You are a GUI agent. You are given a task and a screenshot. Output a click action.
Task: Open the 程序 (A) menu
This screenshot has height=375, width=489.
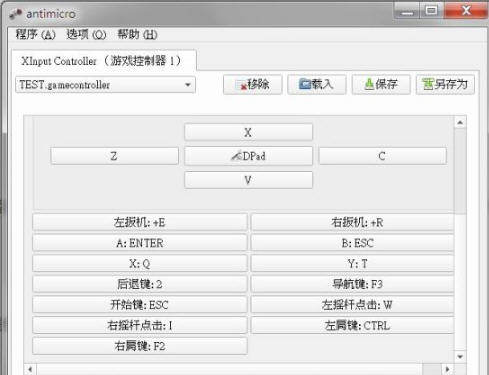pos(35,34)
